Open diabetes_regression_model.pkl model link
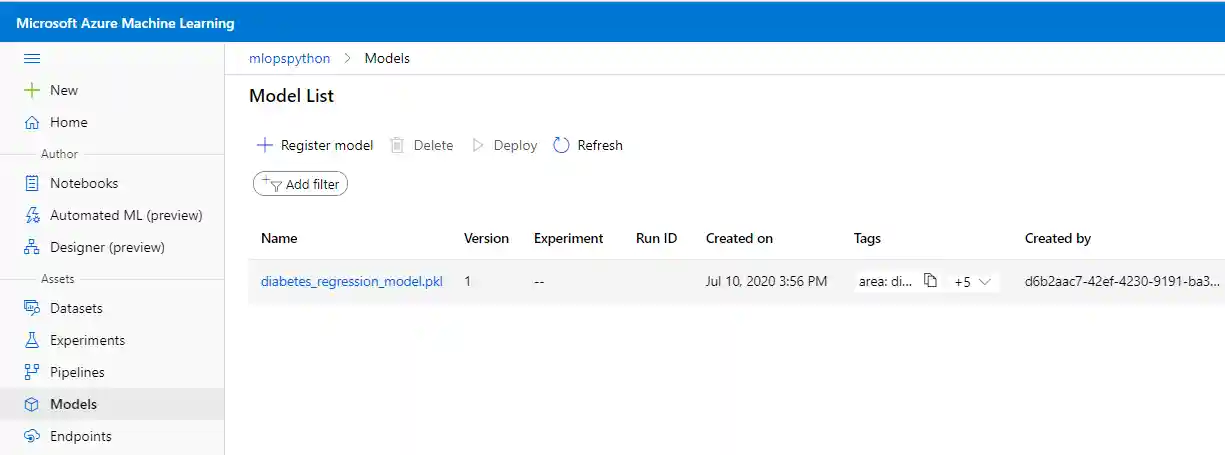1225x455 pixels. [x=351, y=281]
